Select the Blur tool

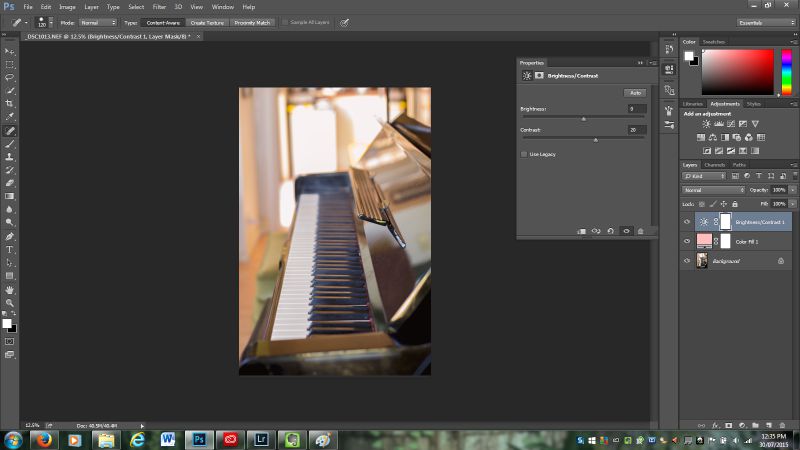coord(10,210)
